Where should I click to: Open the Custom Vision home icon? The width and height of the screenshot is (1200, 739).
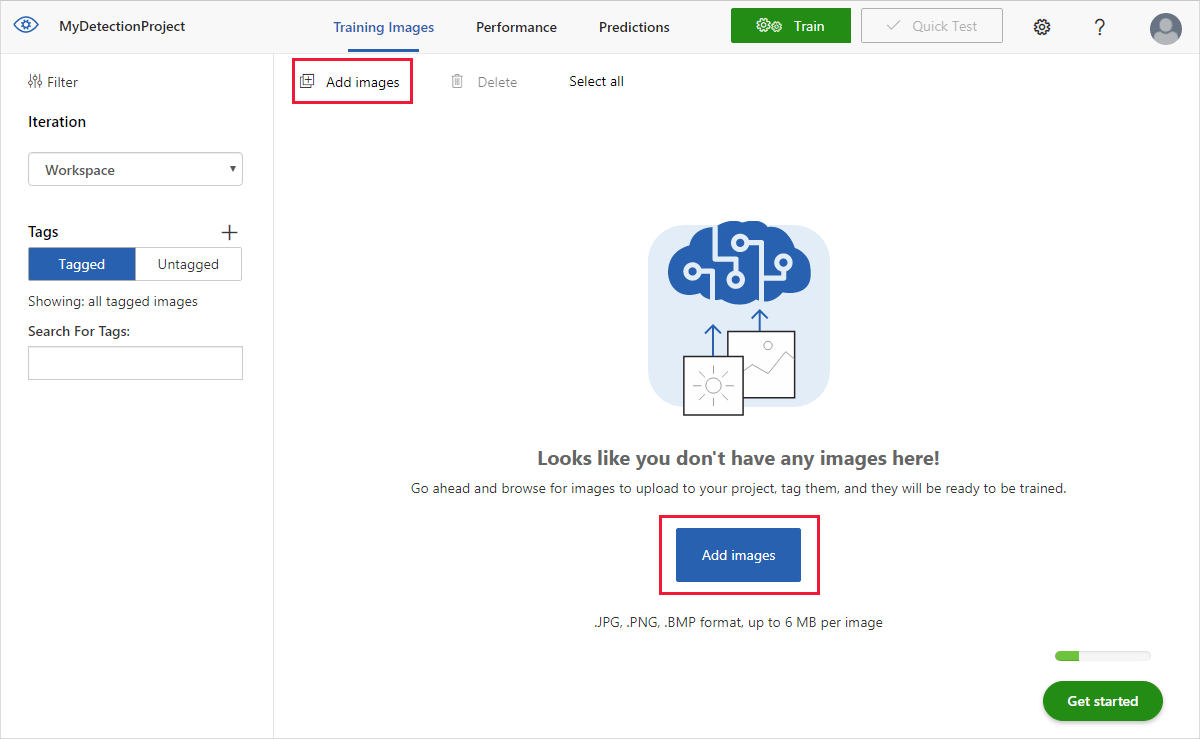pos(25,26)
